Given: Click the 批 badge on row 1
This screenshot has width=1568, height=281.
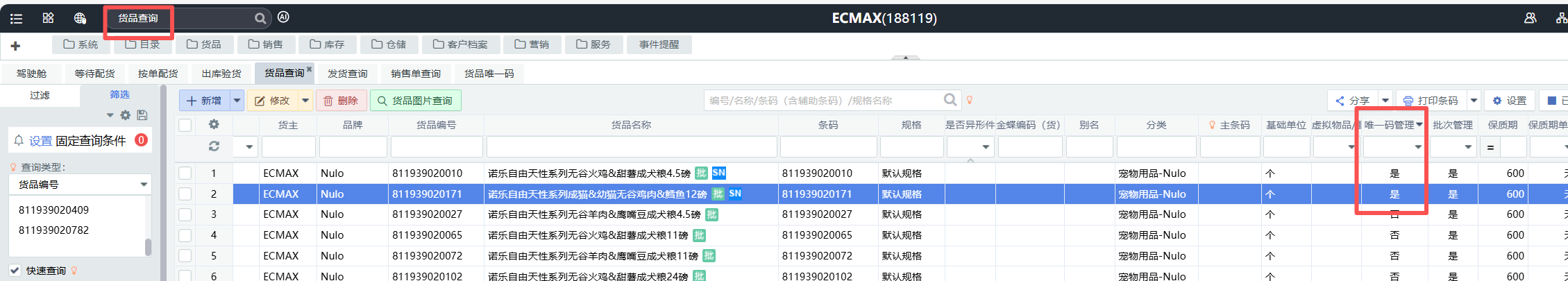Looking at the screenshot, I should (x=701, y=173).
